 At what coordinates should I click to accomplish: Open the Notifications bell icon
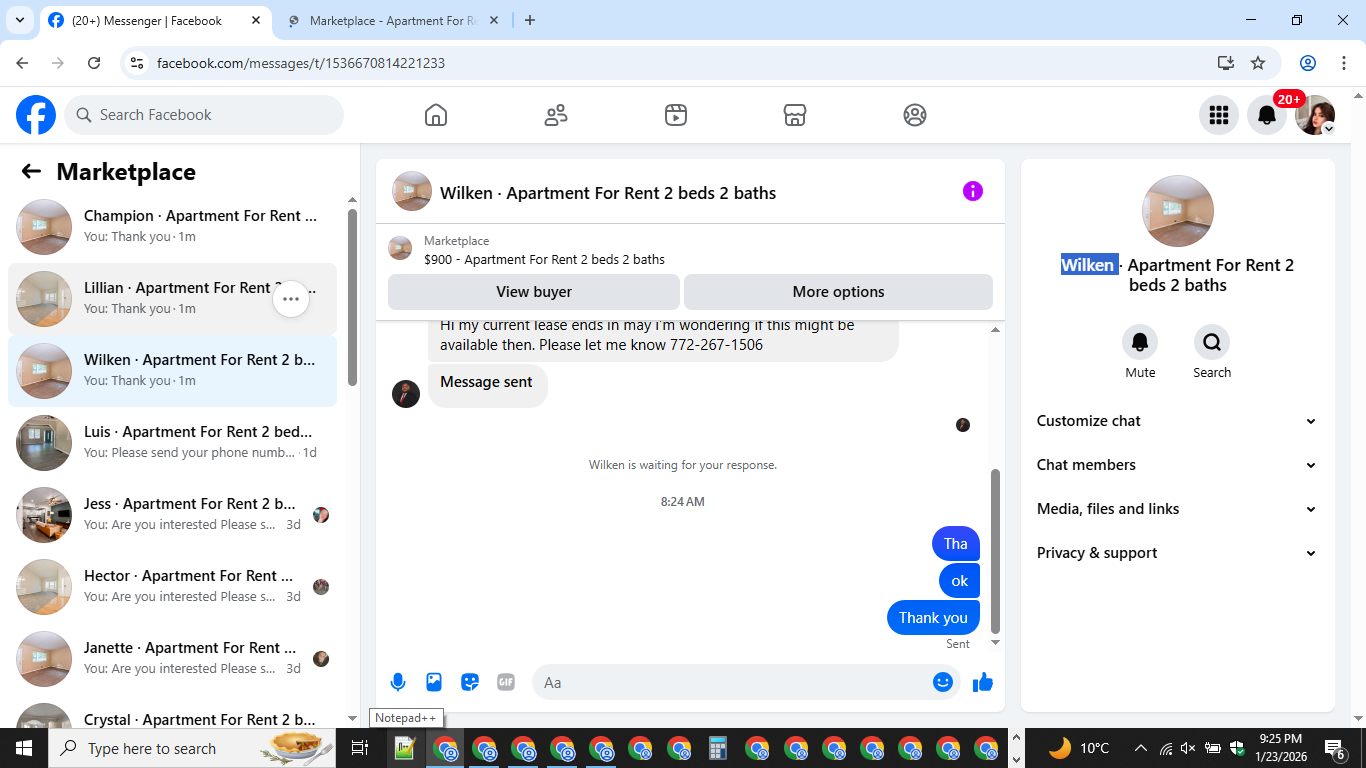[x=1267, y=115]
